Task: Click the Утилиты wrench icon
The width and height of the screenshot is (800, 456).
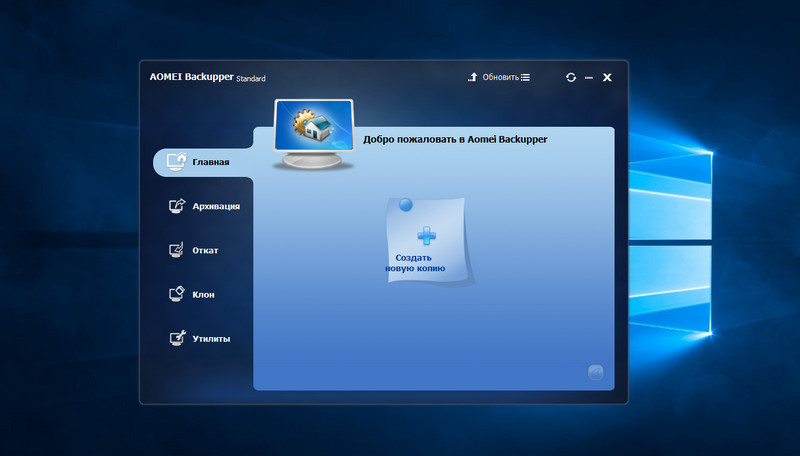Action: (x=177, y=338)
